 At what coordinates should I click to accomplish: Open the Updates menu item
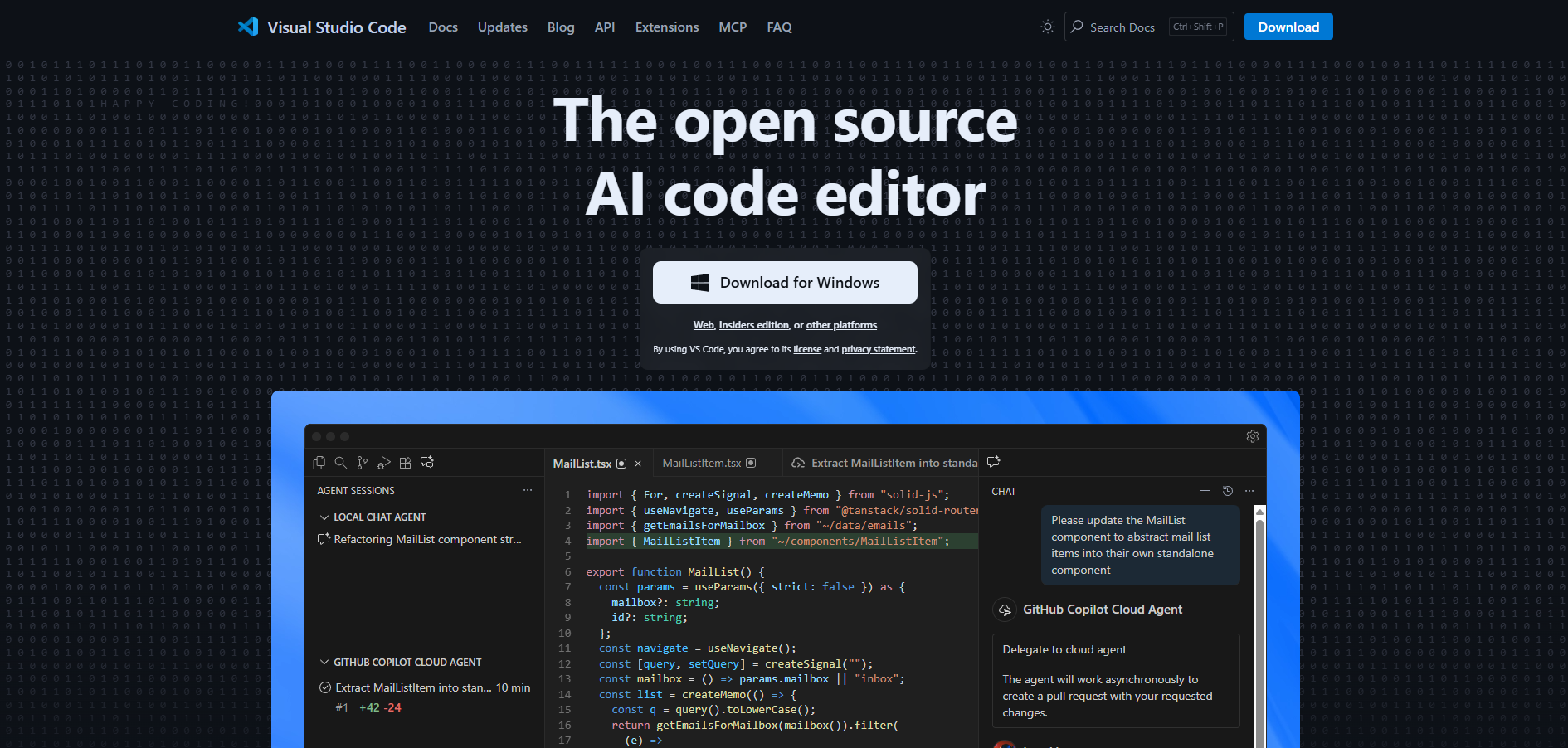tap(503, 27)
